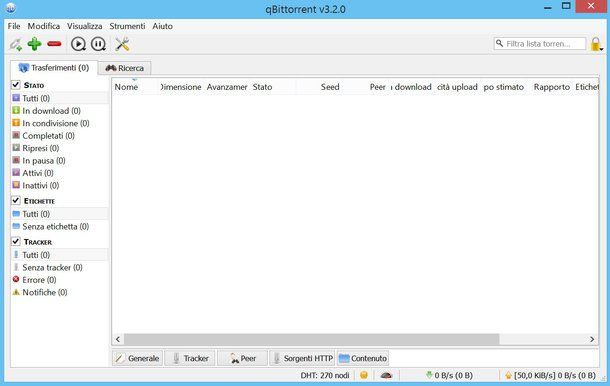Toggle the Etichette filter checkbox
This screenshot has width=610, height=386.
click(16, 200)
